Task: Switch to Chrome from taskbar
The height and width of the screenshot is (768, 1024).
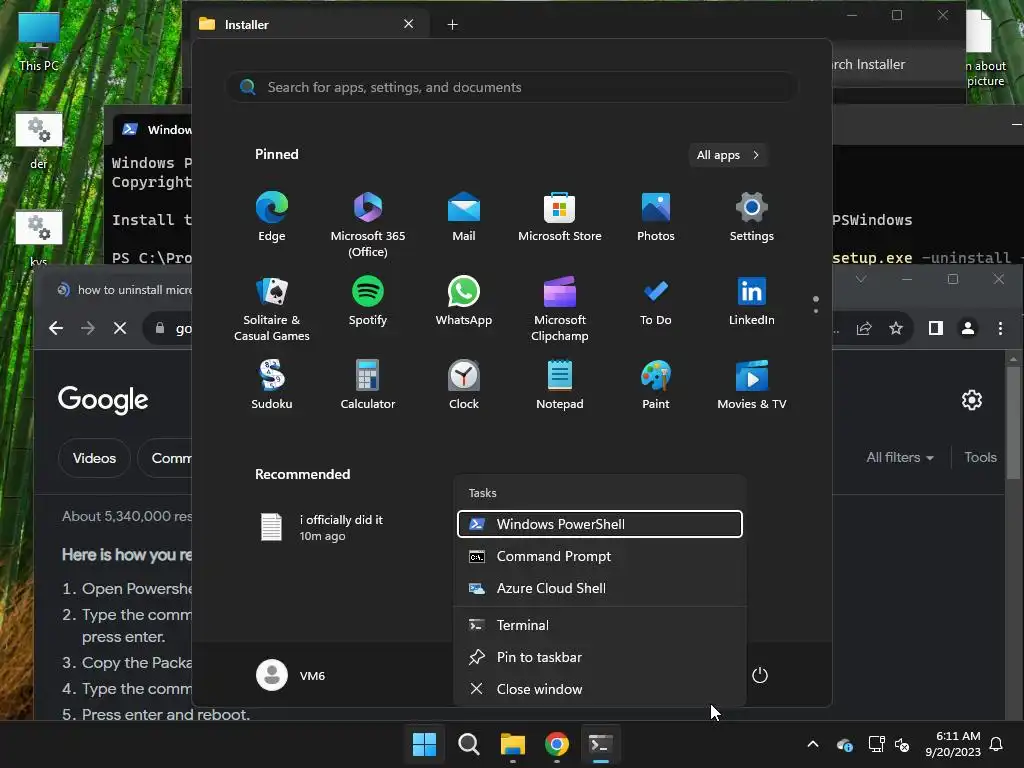Action: coord(557,744)
